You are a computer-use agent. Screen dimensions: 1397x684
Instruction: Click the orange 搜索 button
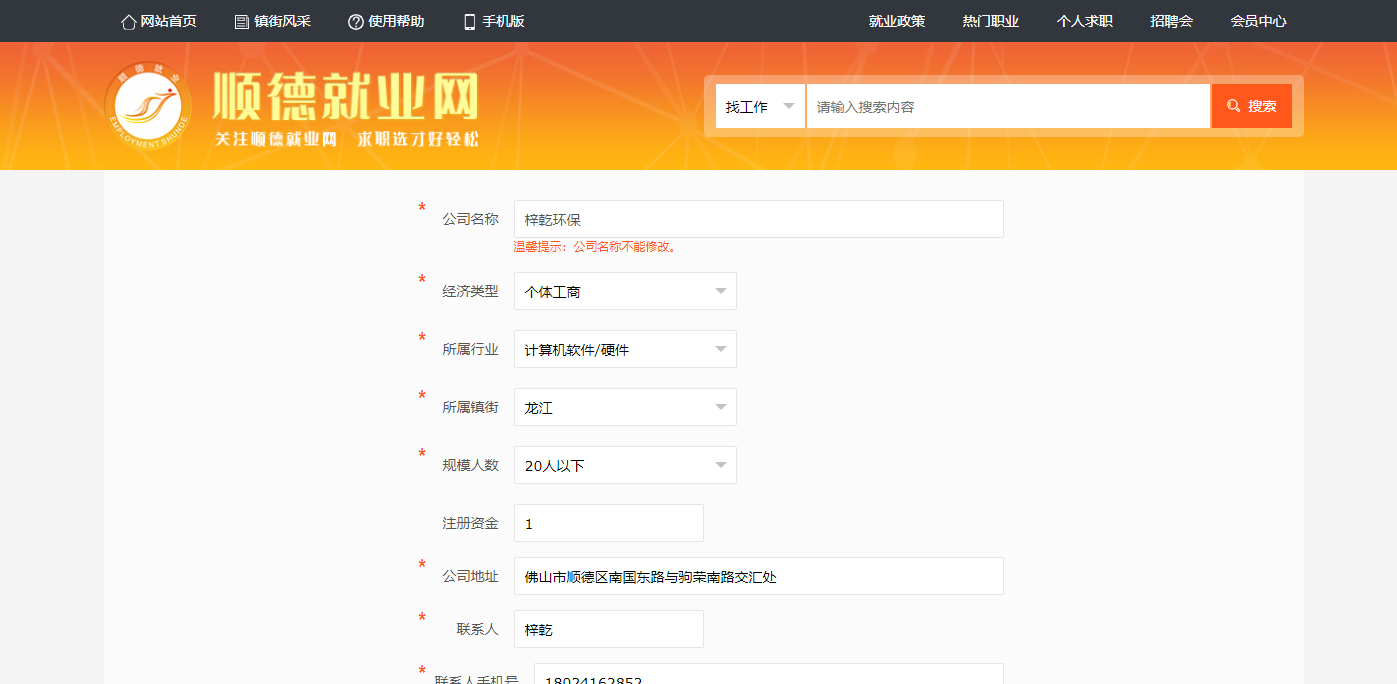point(1251,106)
